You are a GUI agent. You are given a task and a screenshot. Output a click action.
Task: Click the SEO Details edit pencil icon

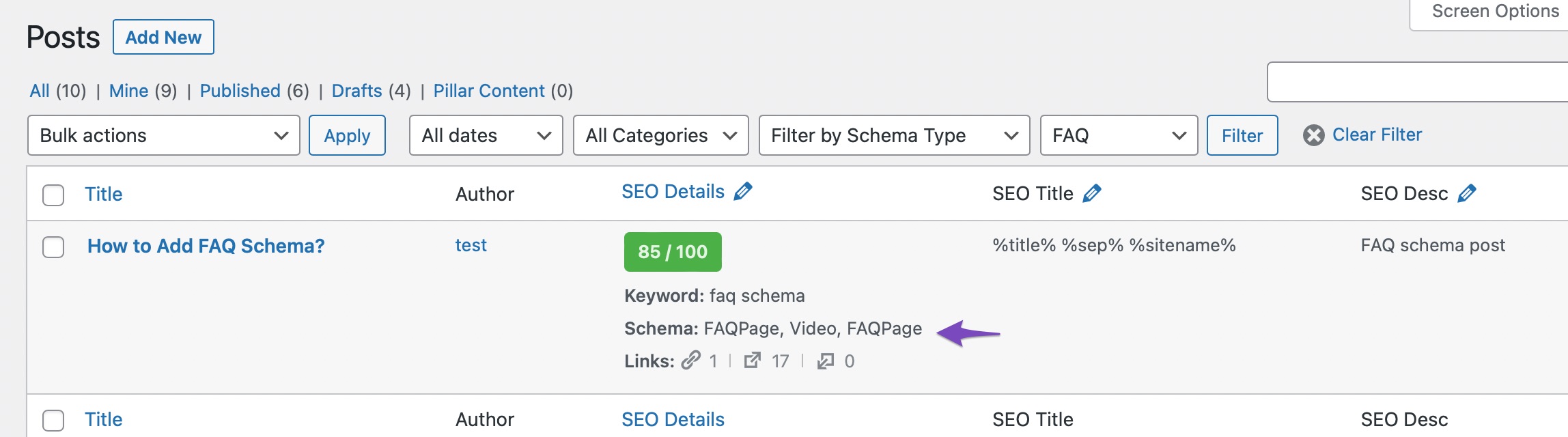[743, 191]
